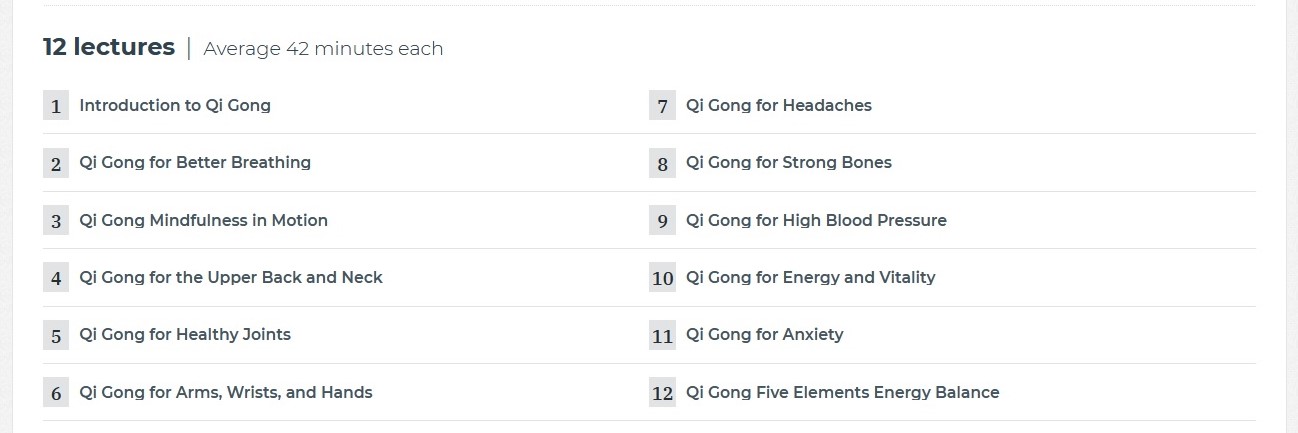Select Qi Gong for Energy and Vitality
The width and height of the screenshot is (1298, 433).
[x=810, y=277]
